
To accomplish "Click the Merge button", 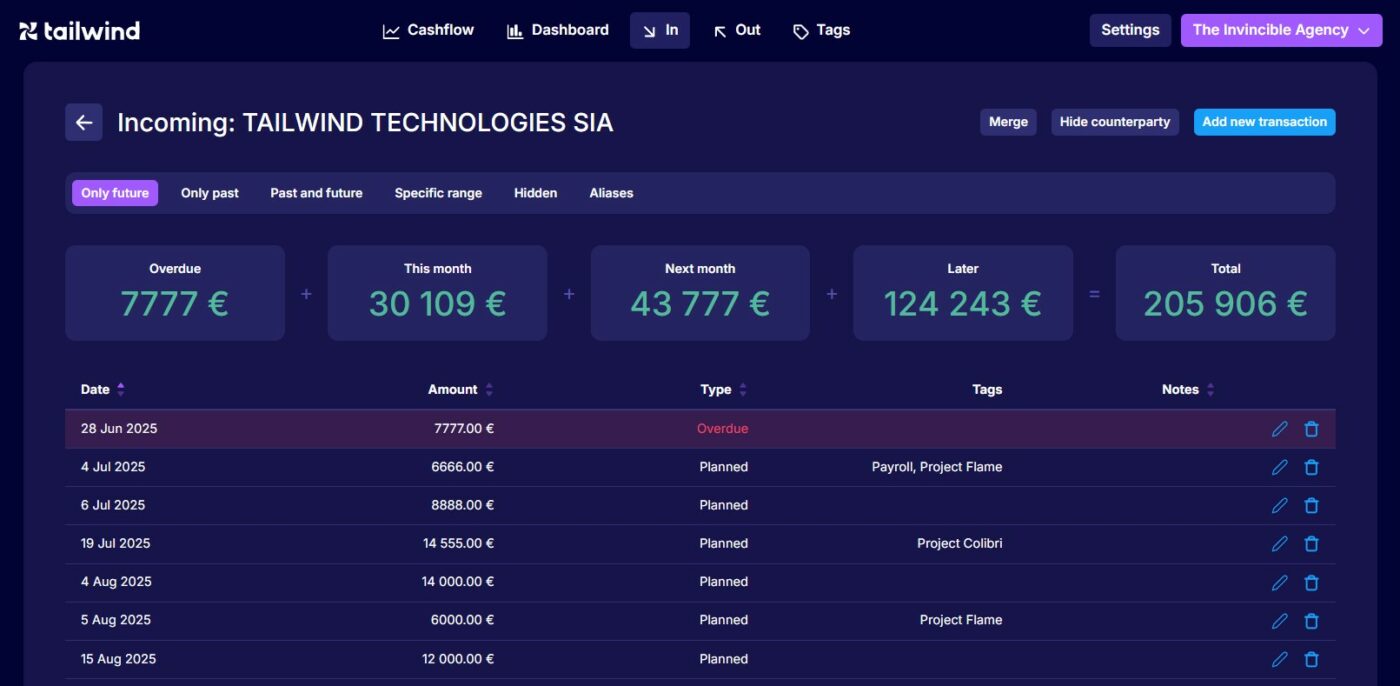I will 1008,122.
